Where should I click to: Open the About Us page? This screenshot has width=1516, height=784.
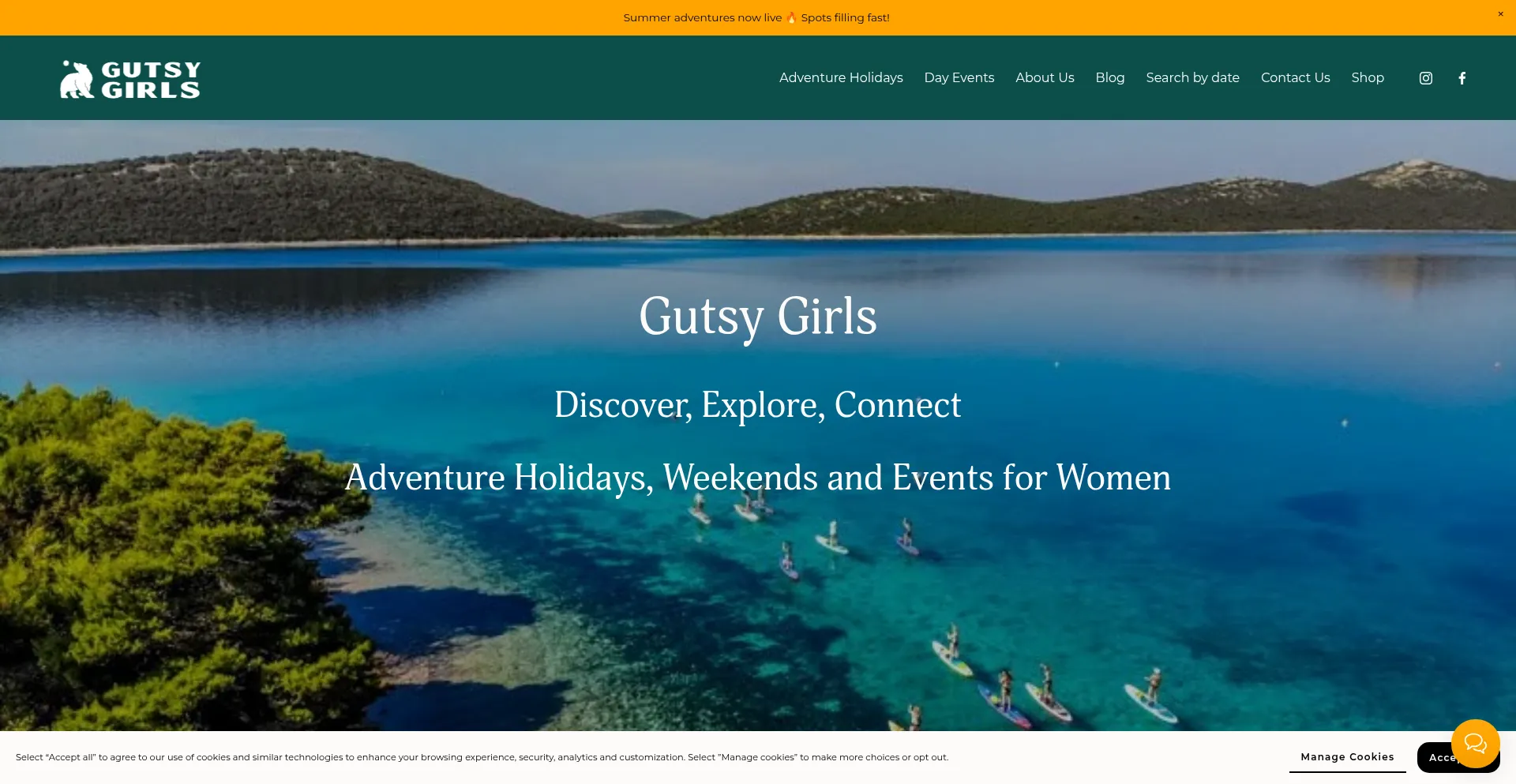tap(1045, 77)
